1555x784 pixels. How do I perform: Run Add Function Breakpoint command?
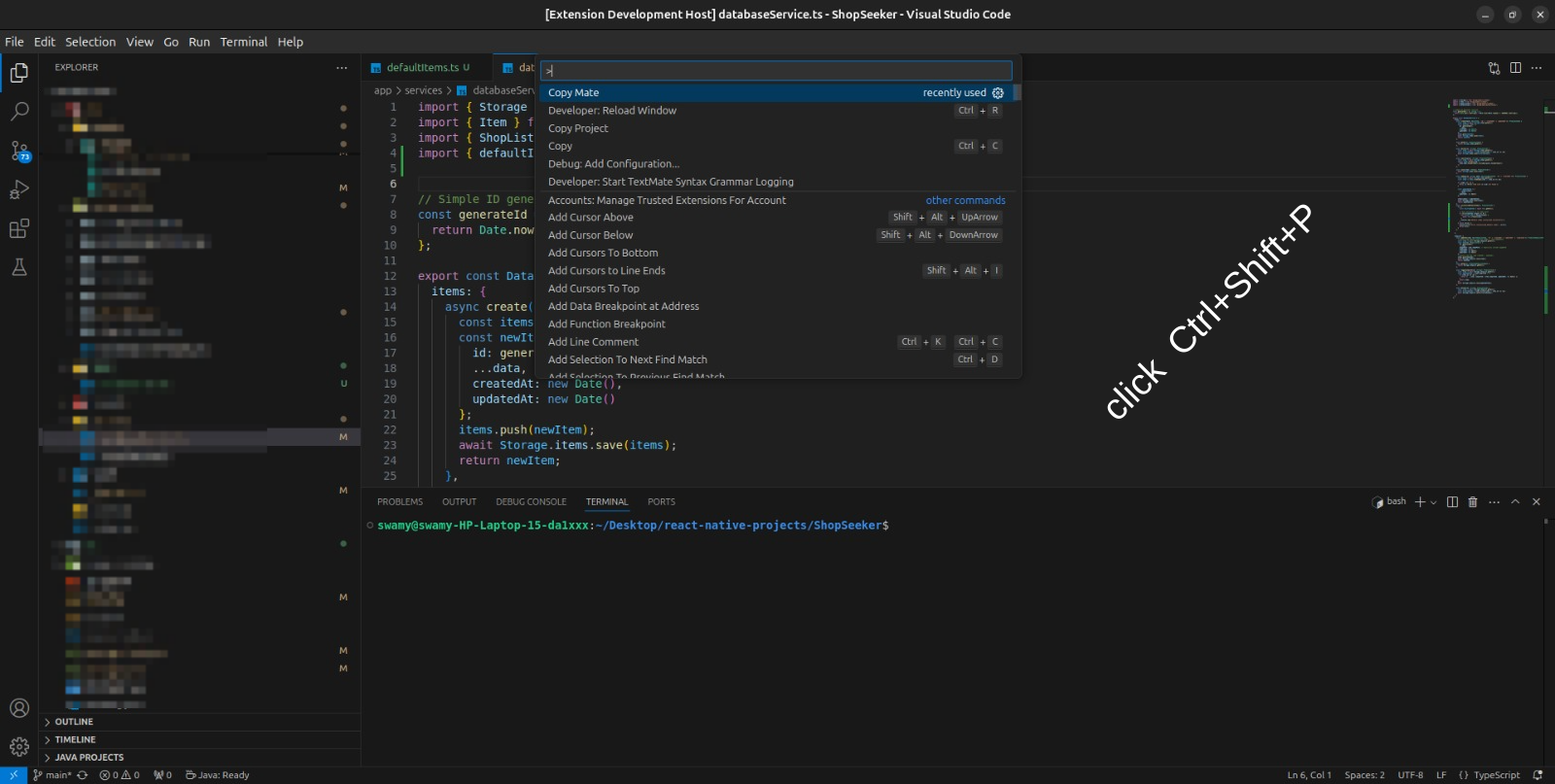click(x=776, y=324)
